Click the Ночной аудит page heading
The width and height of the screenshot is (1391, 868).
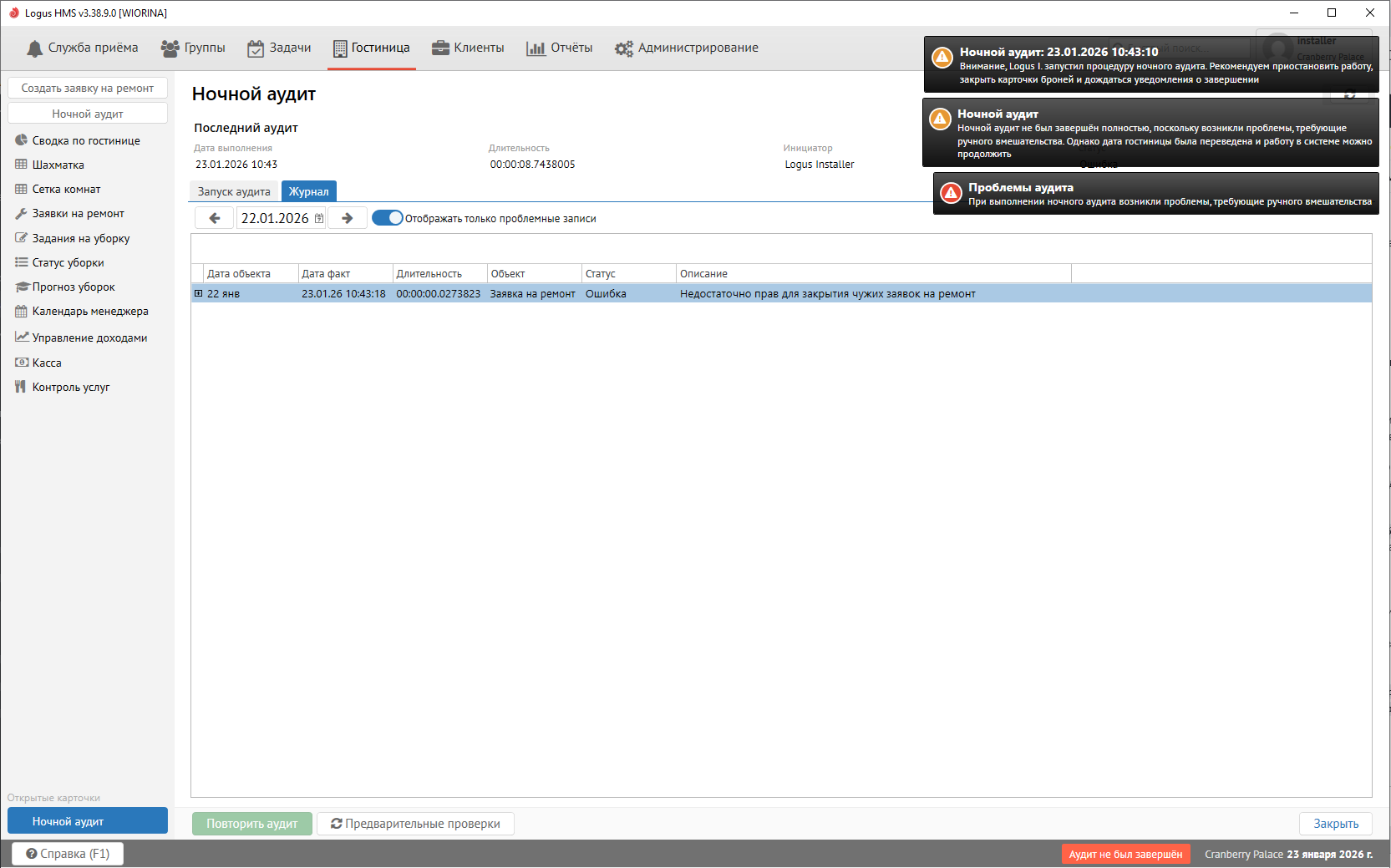point(254,94)
